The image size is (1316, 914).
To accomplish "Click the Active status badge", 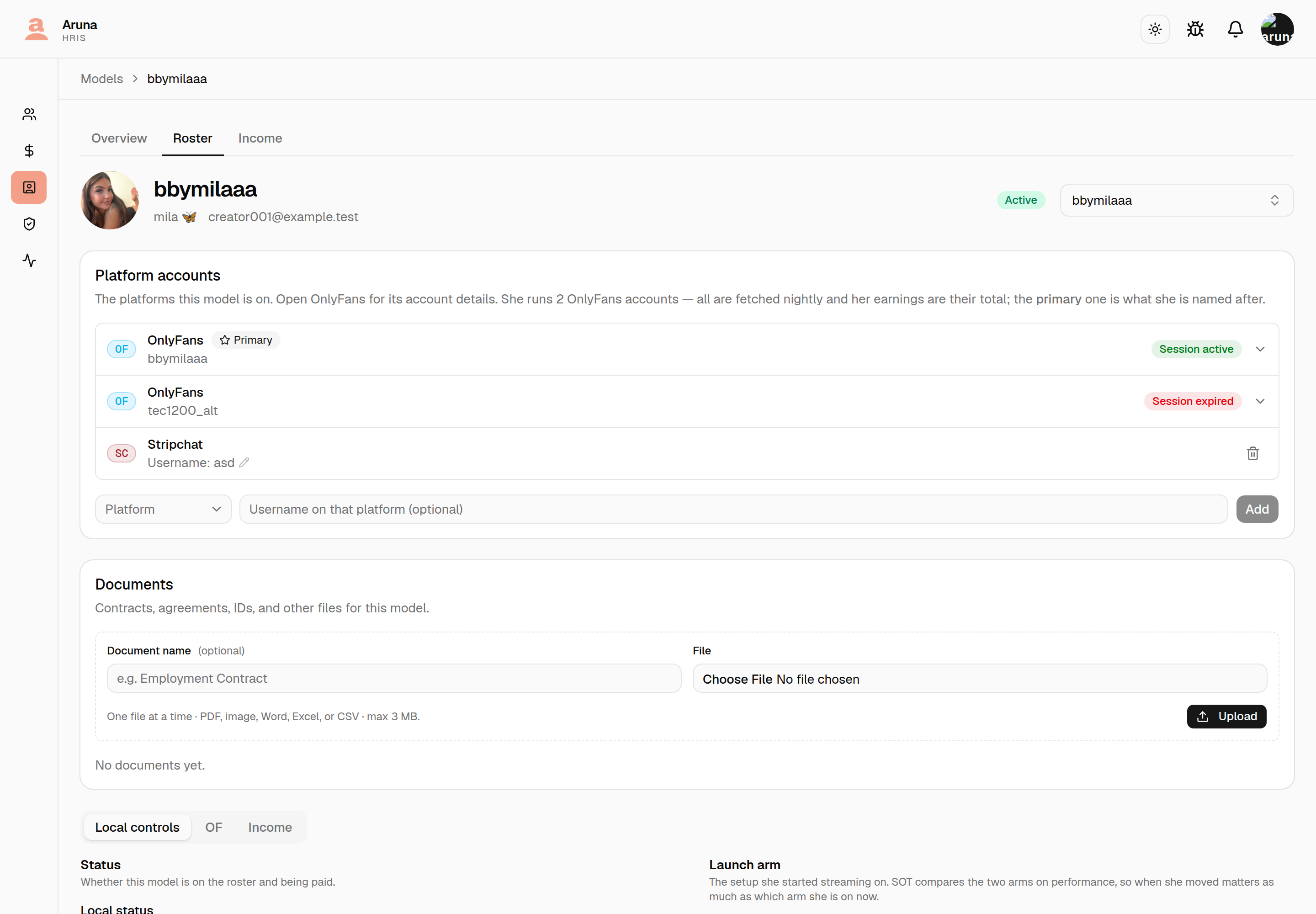I will point(1020,201).
